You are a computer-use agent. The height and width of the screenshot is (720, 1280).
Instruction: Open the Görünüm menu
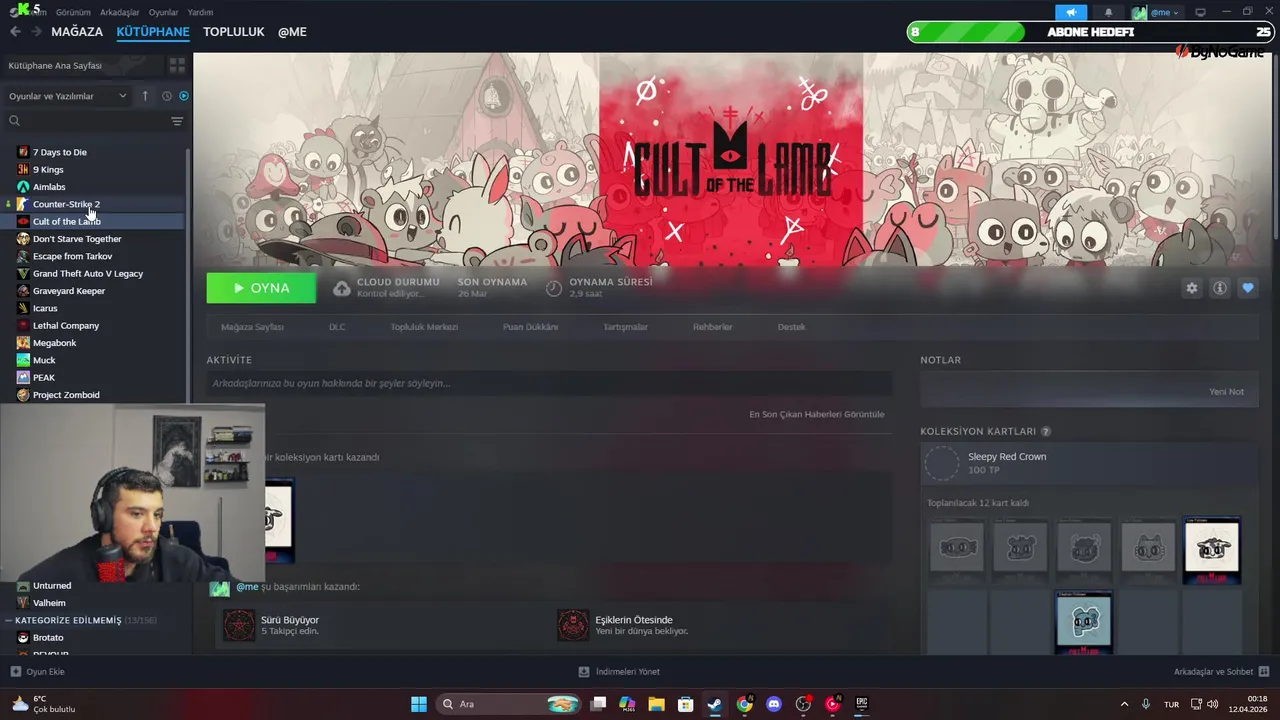[x=73, y=12]
